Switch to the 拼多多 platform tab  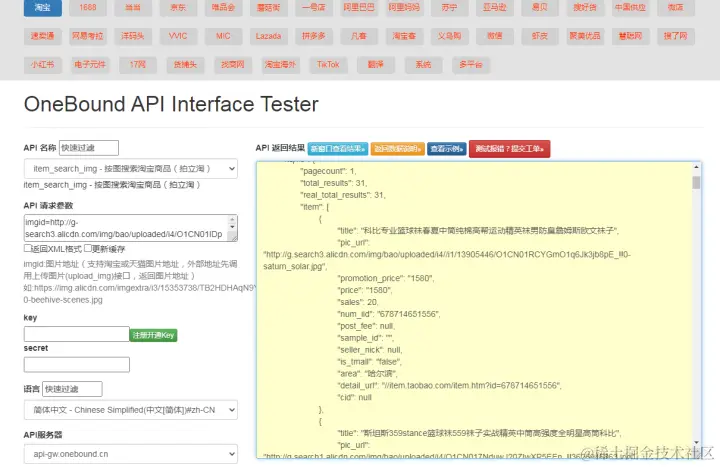click(314, 36)
